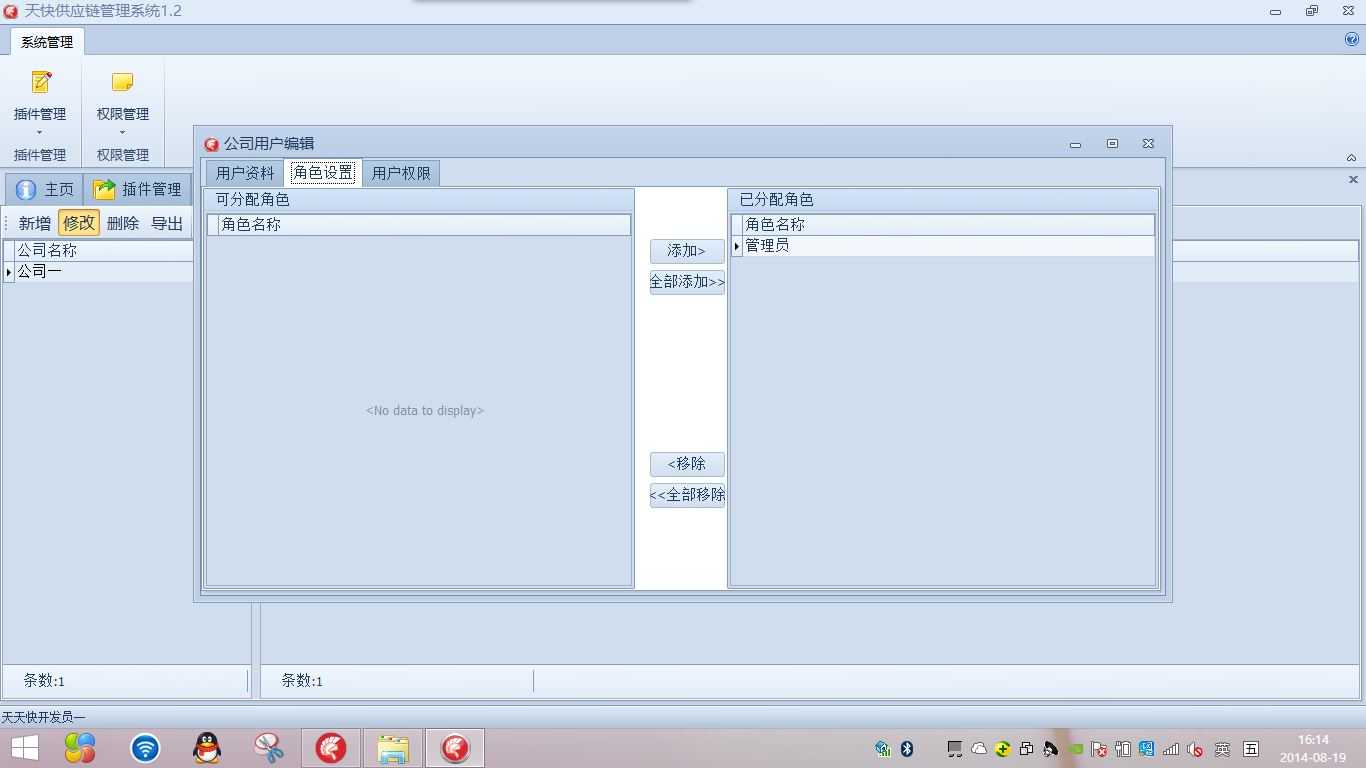Select the 系统管理 ribbon tab

[47, 42]
